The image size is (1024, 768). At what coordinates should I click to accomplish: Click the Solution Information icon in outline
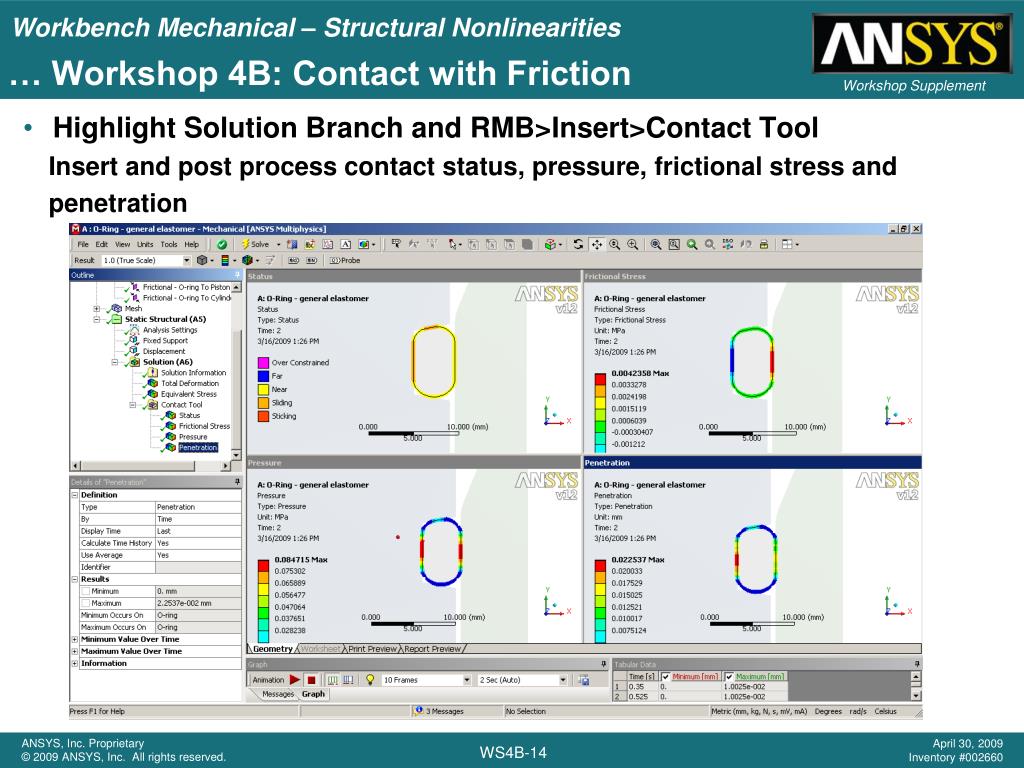pos(152,372)
